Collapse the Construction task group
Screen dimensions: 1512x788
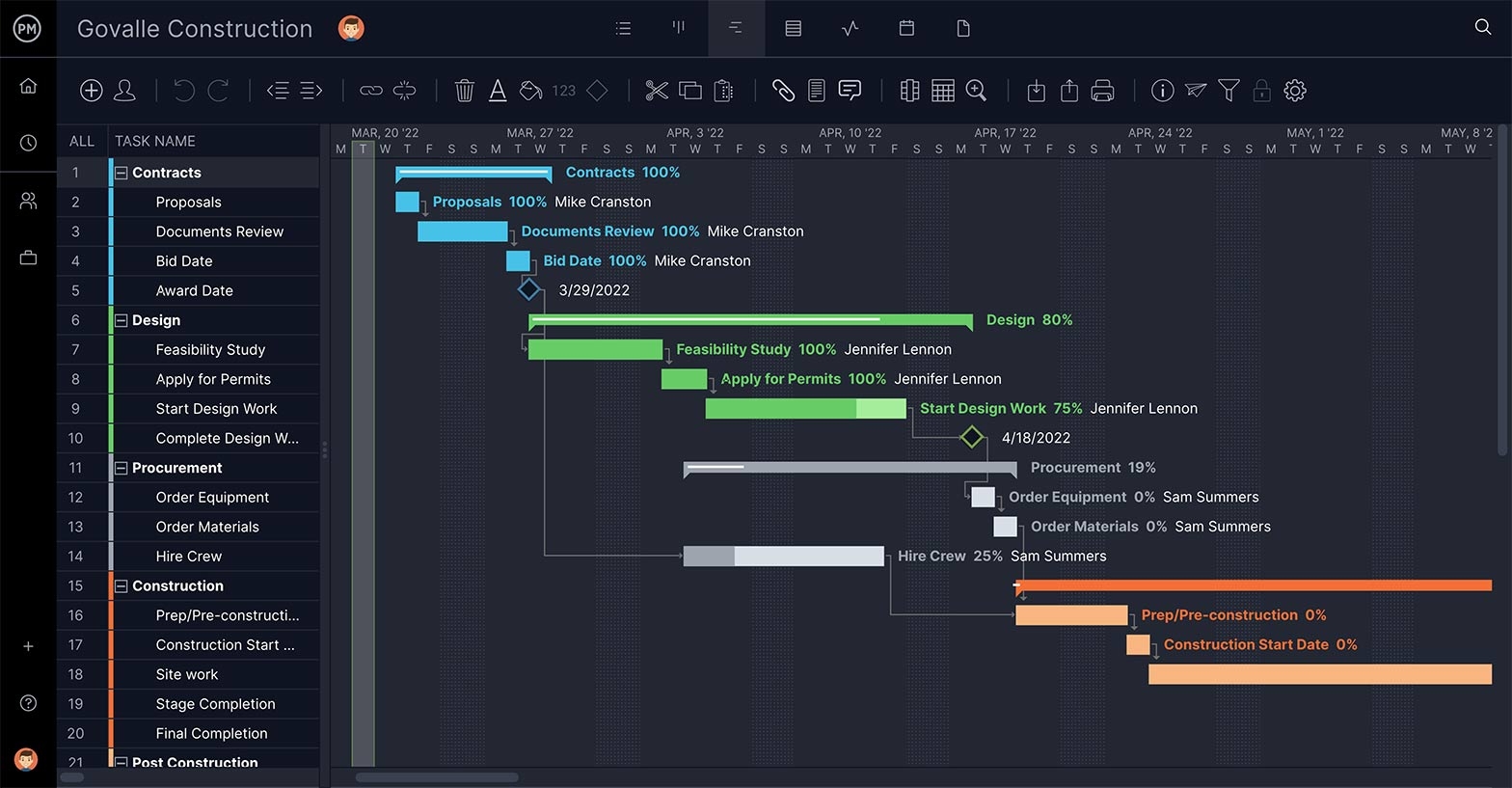tap(121, 586)
